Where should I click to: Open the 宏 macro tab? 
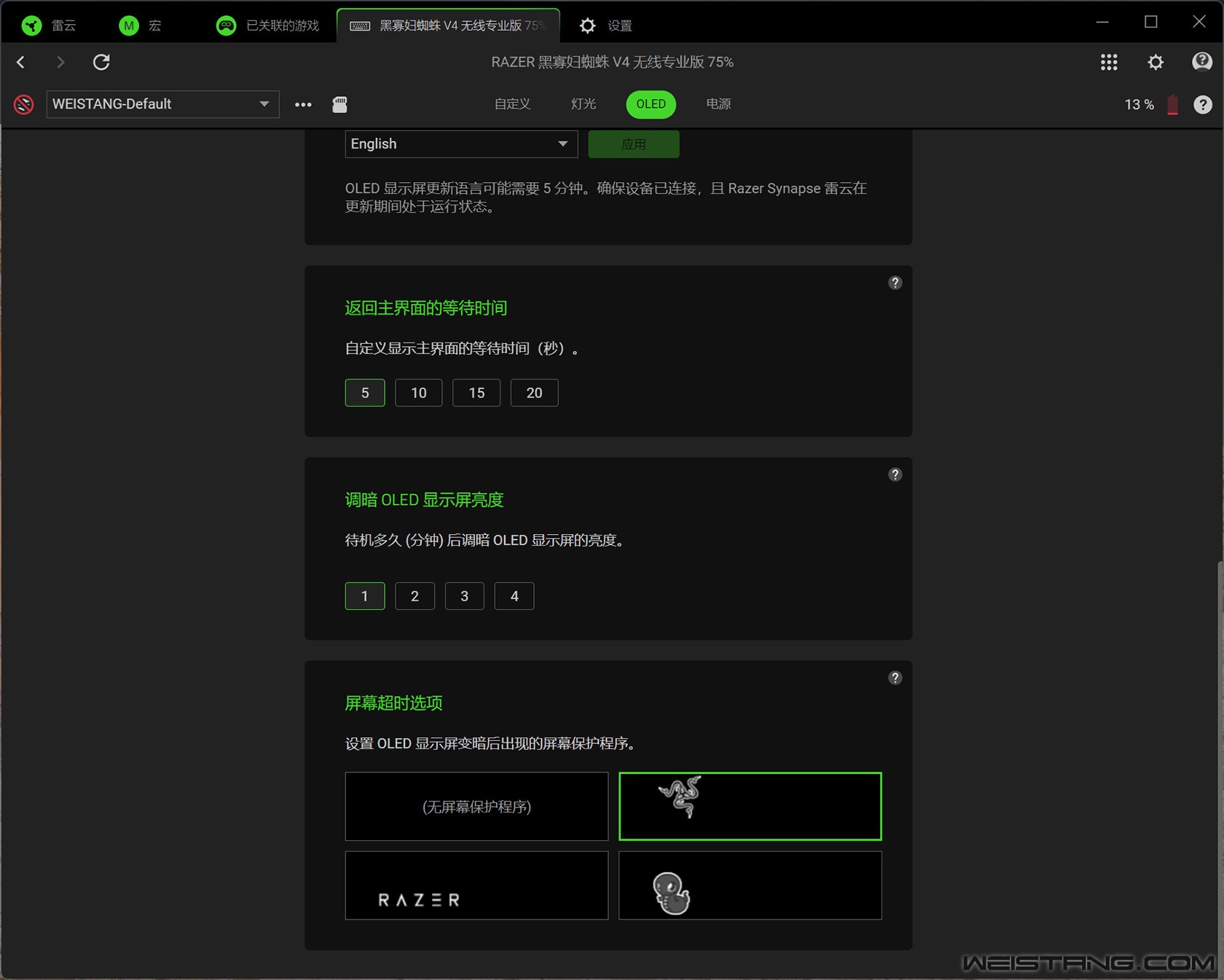pyautogui.click(x=140, y=26)
